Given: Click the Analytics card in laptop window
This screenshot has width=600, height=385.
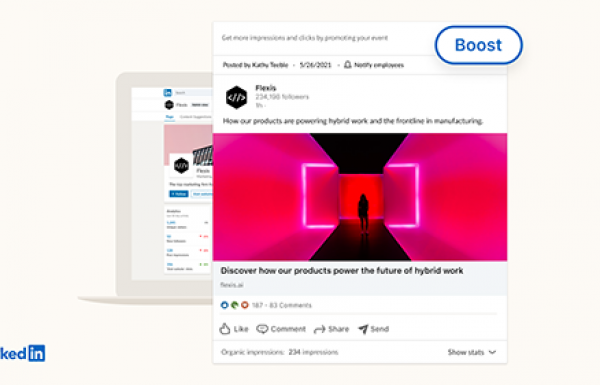Looking at the screenshot, I should coord(188,240).
